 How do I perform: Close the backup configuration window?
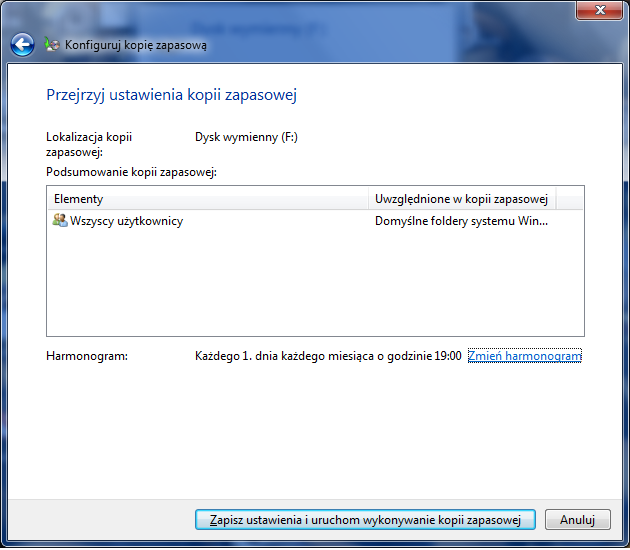(598, 11)
